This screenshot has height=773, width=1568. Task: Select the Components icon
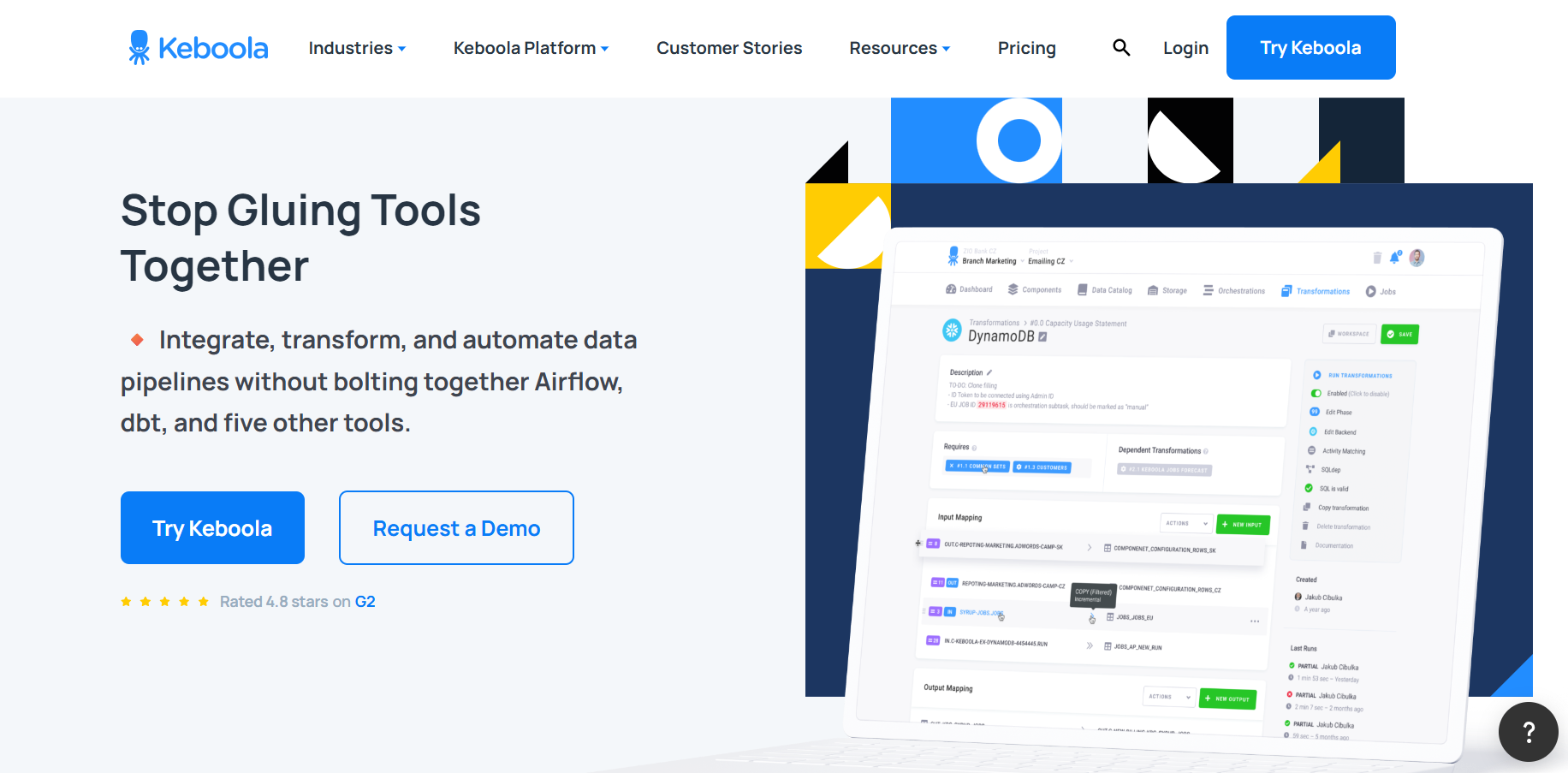click(1012, 289)
